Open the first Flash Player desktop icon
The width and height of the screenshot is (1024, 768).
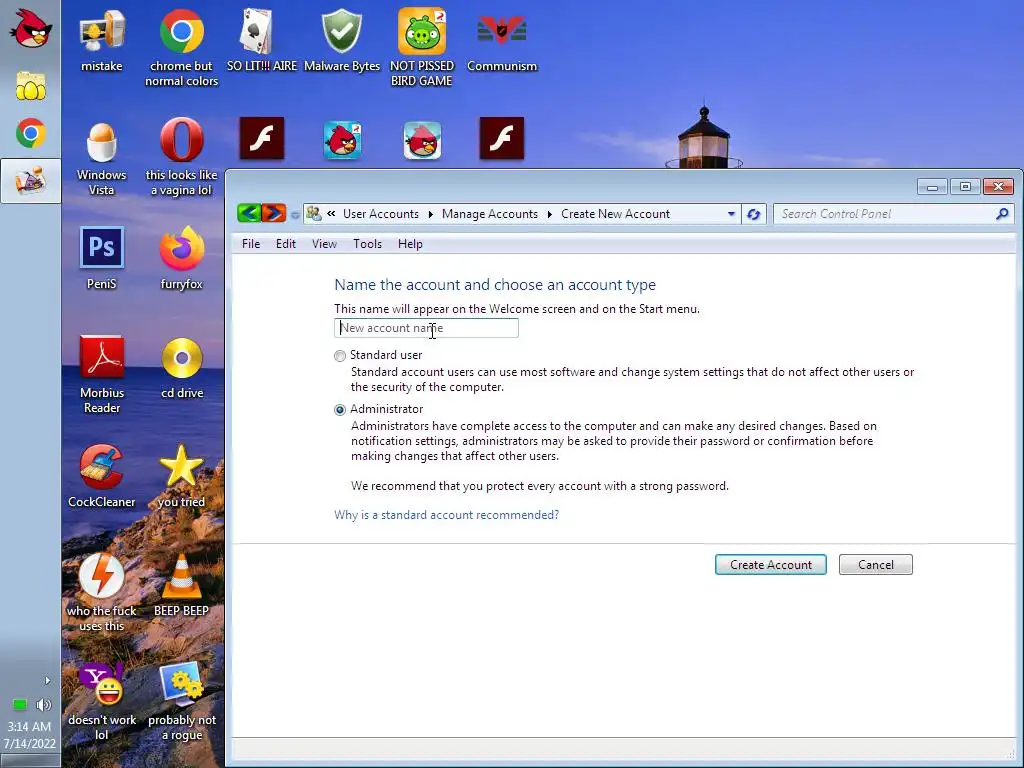(x=262, y=138)
